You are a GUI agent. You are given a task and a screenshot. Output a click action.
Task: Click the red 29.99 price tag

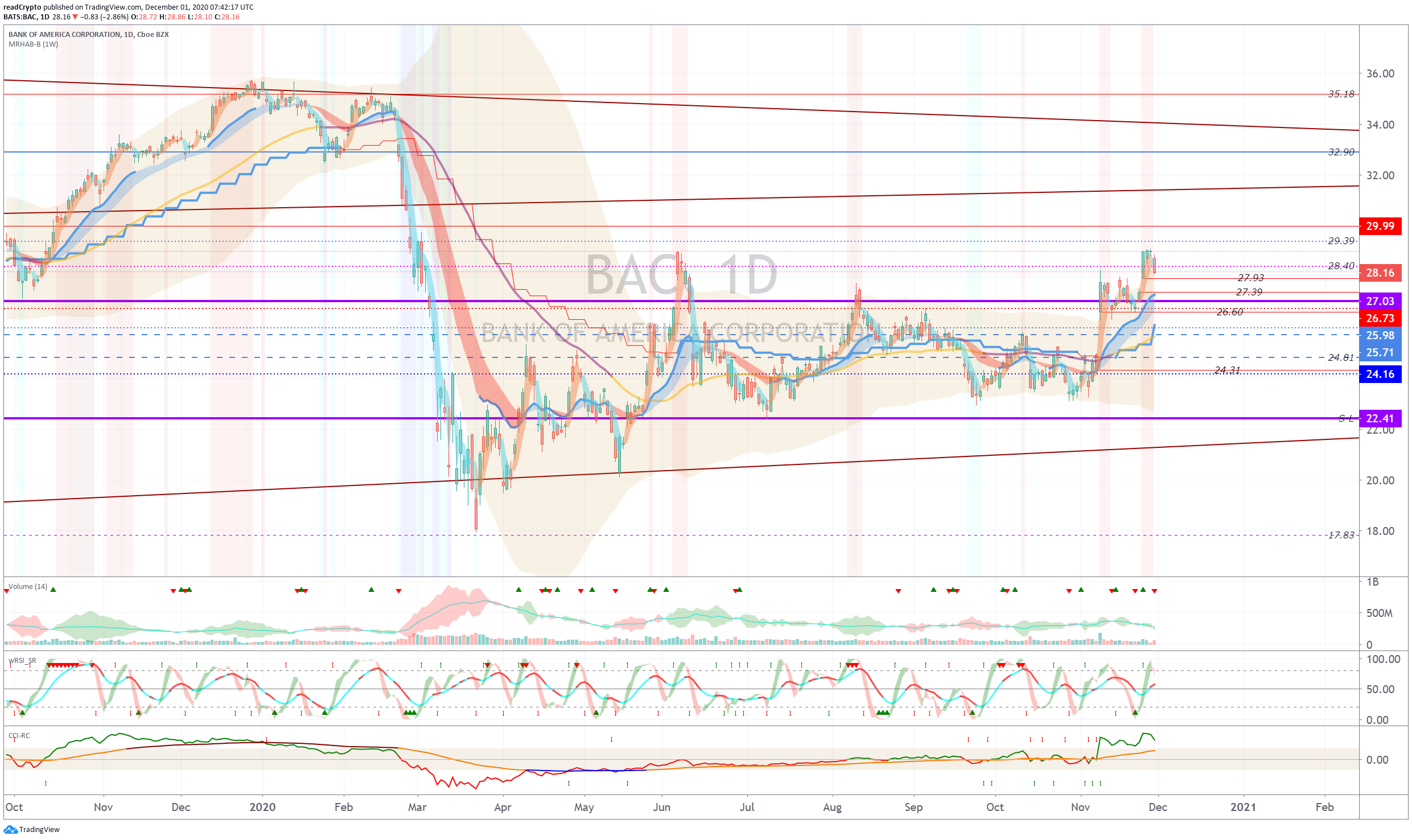(1380, 227)
